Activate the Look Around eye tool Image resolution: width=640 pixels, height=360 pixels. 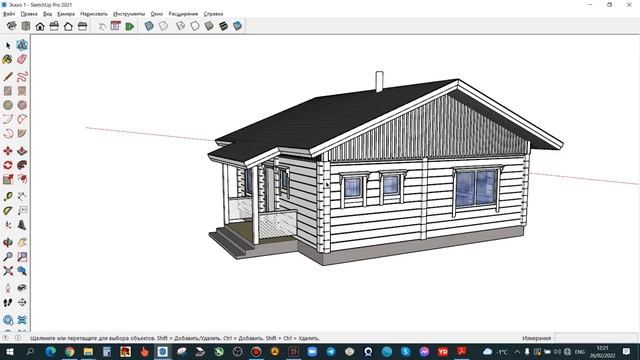pyautogui.click(x=22, y=288)
